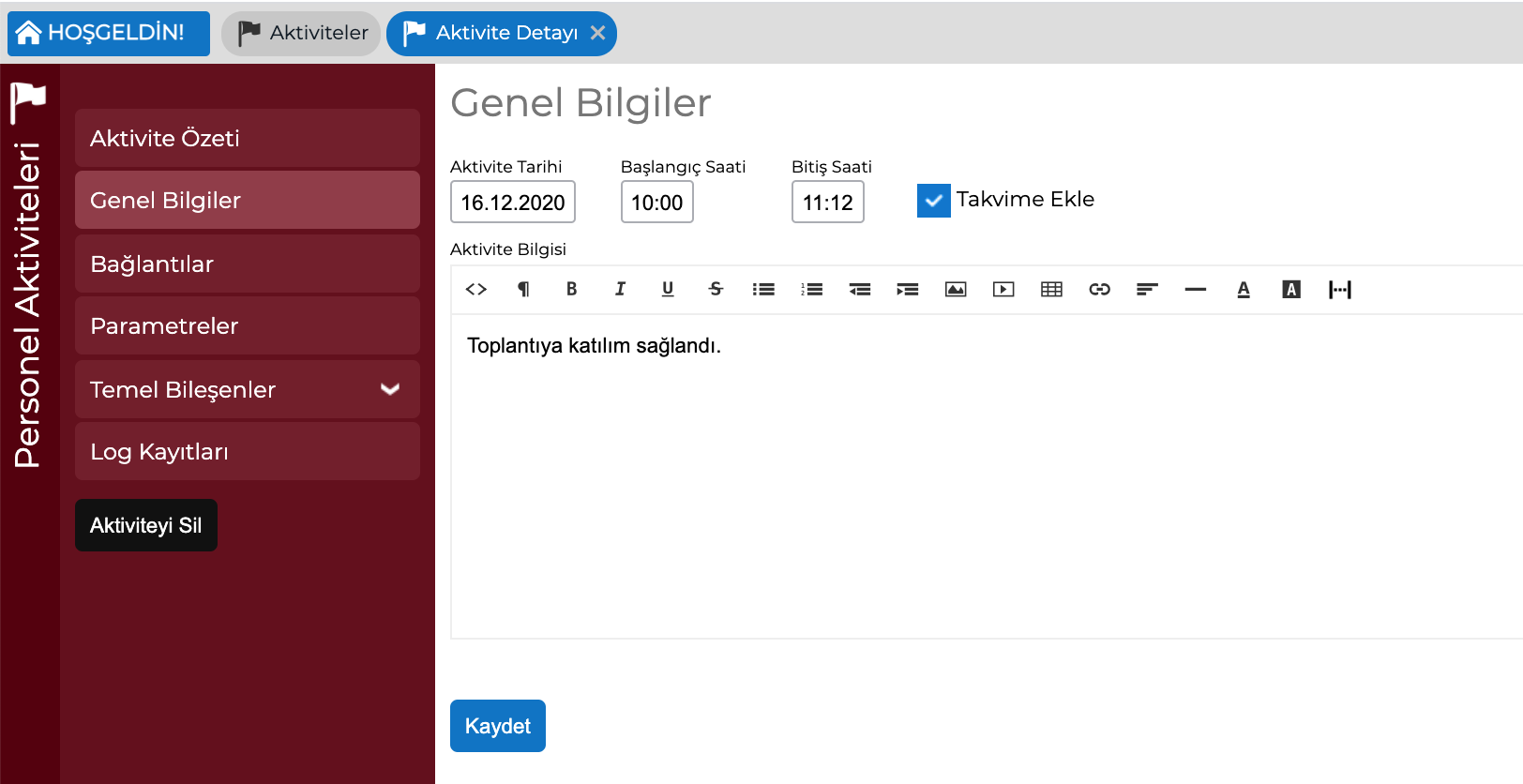
Task: Click the Başlangıç Saati time field
Action: (657, 202)
